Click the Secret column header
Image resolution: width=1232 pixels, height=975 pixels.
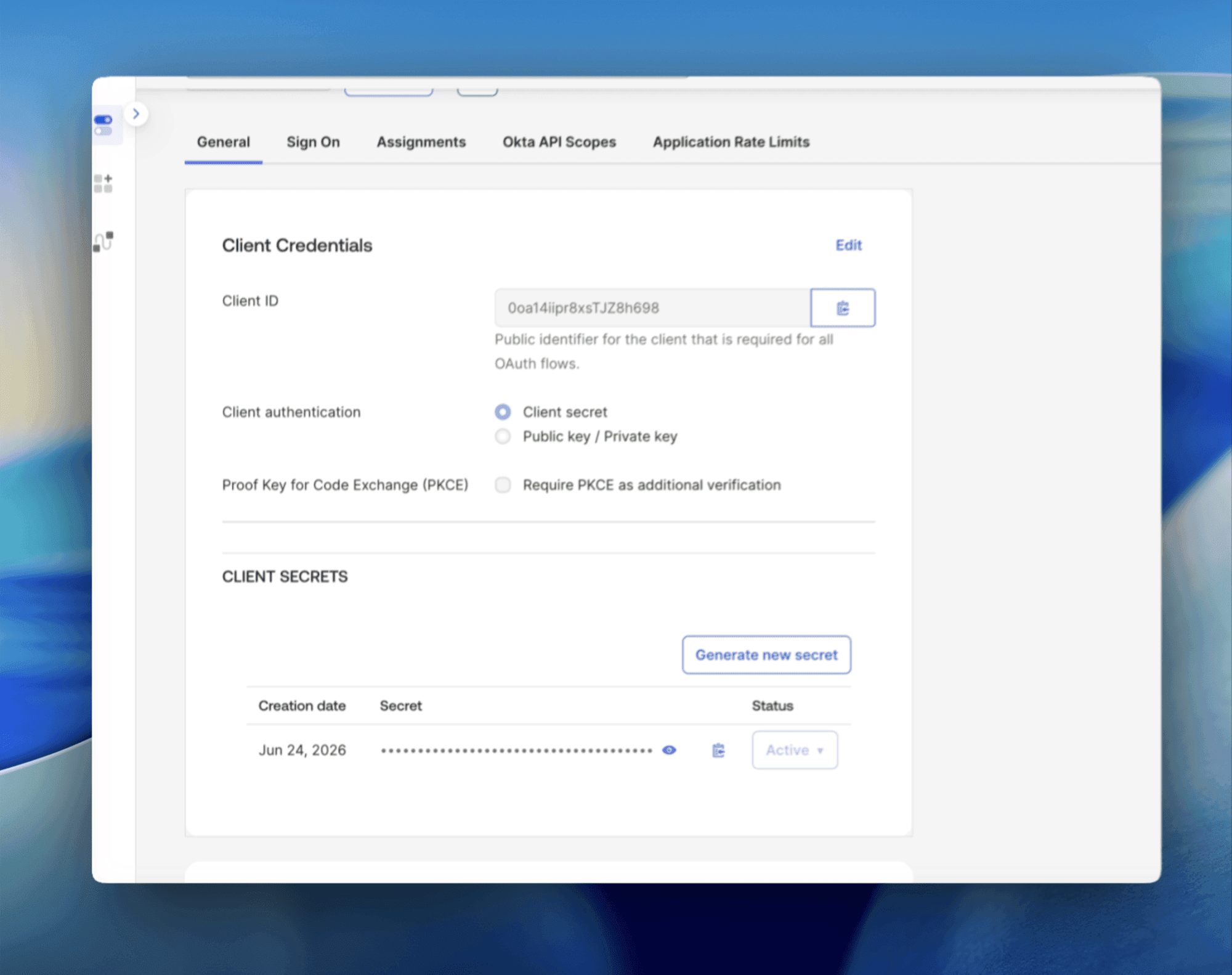pyautogui.click(x=400, y=706)
